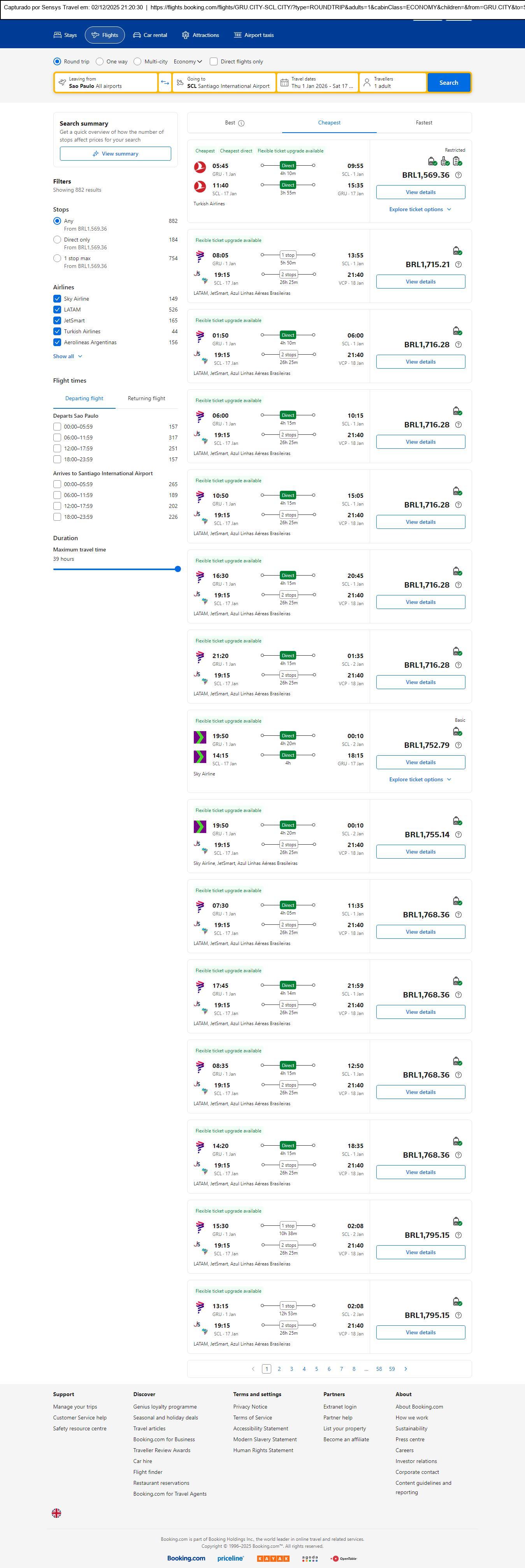Click the maximum travel time slider handle

[x=178, y=569]
